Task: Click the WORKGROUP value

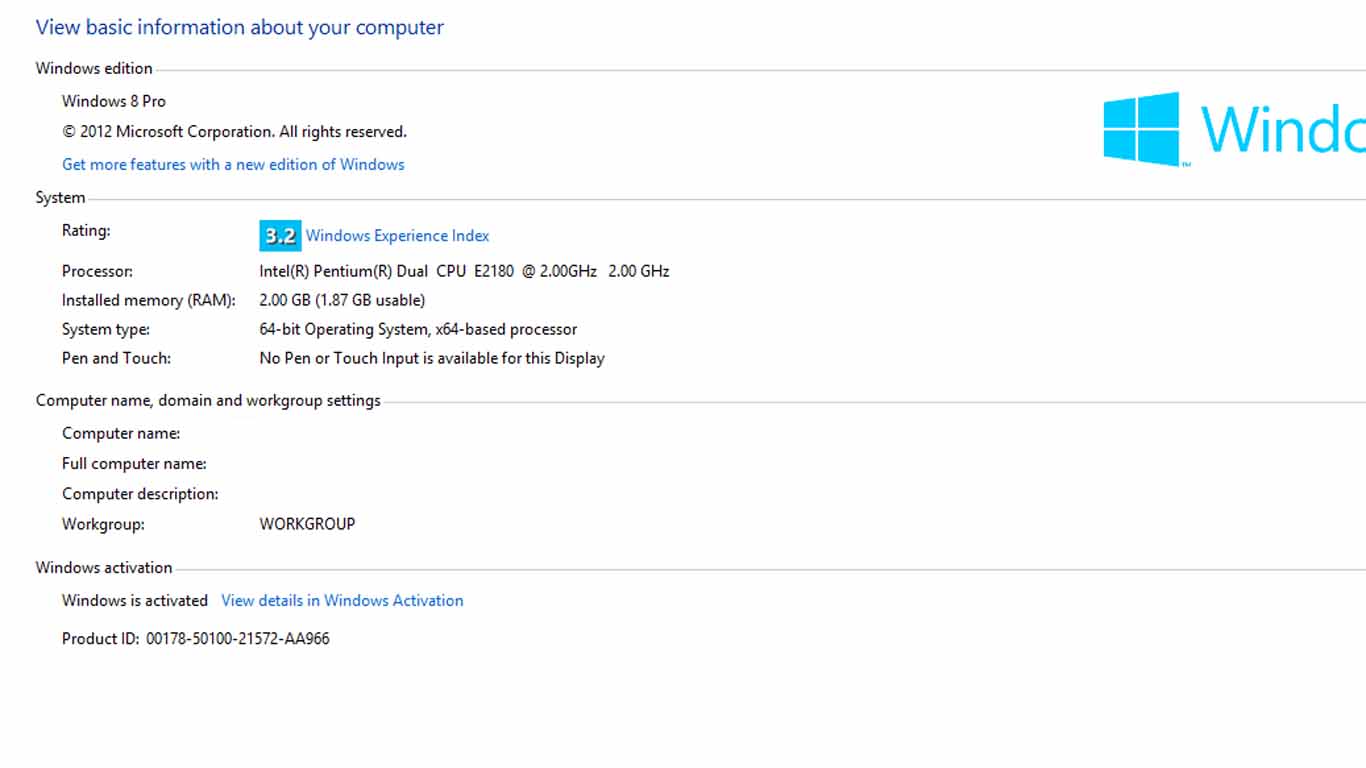Action: click(x=307, y=524)
